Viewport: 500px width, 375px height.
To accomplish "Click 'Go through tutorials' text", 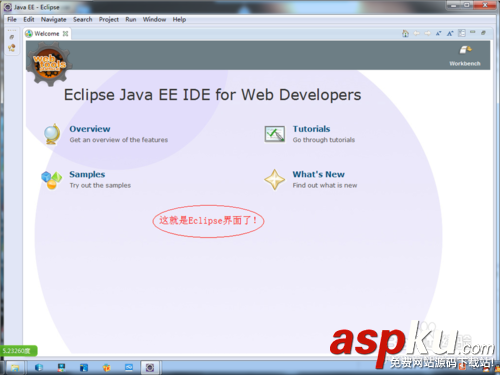I will (324, 140).
